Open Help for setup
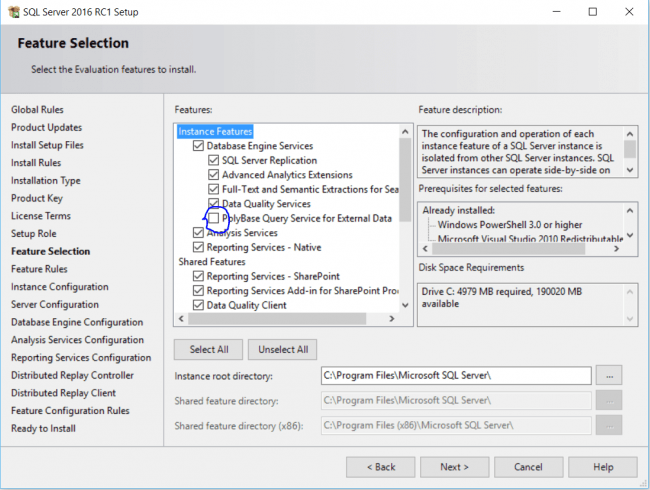 (603, 467)
